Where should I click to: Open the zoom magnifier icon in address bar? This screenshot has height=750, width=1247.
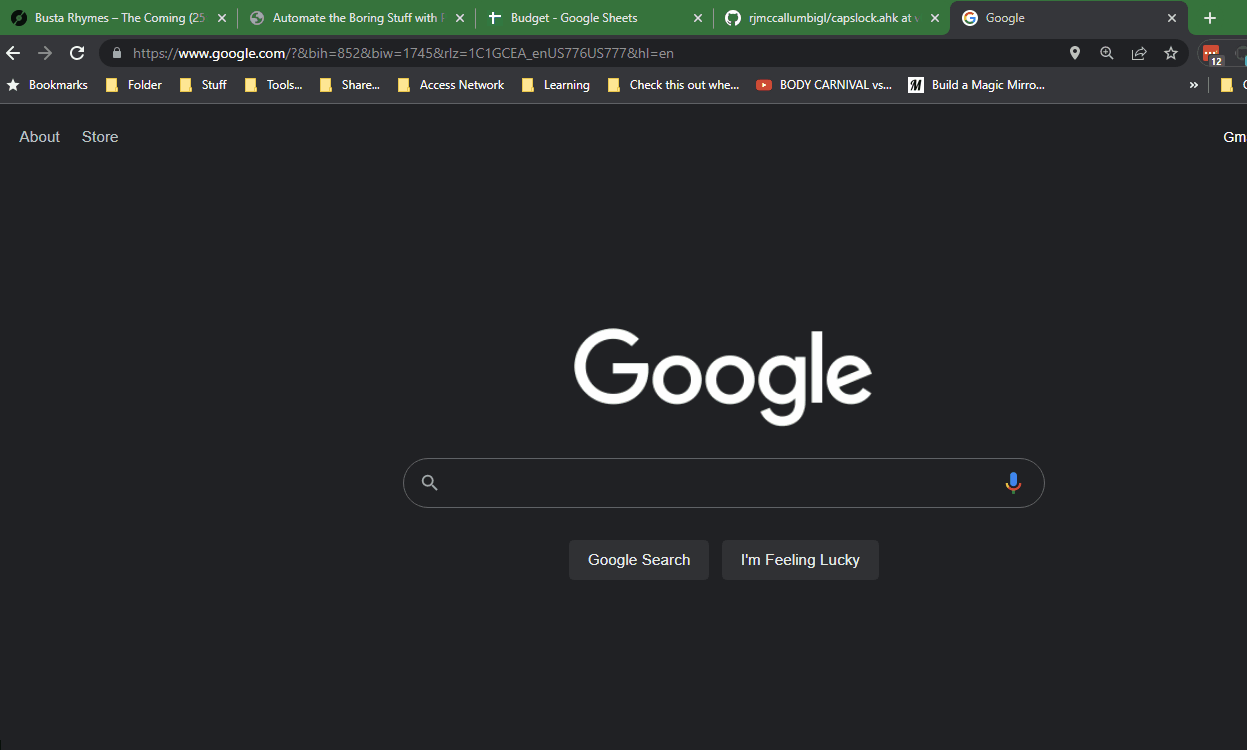1107,53
